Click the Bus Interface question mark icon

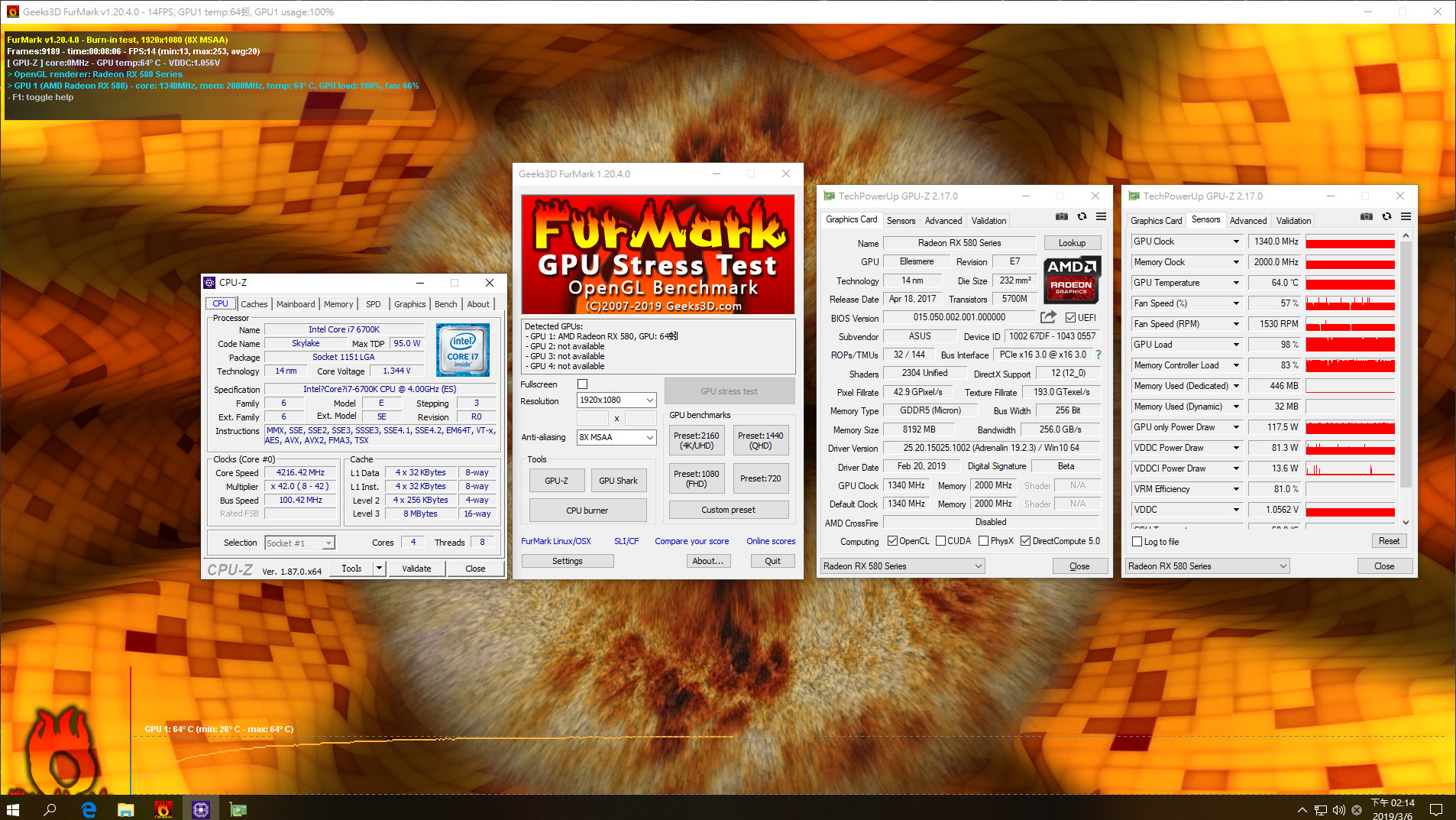(1098, 355)
